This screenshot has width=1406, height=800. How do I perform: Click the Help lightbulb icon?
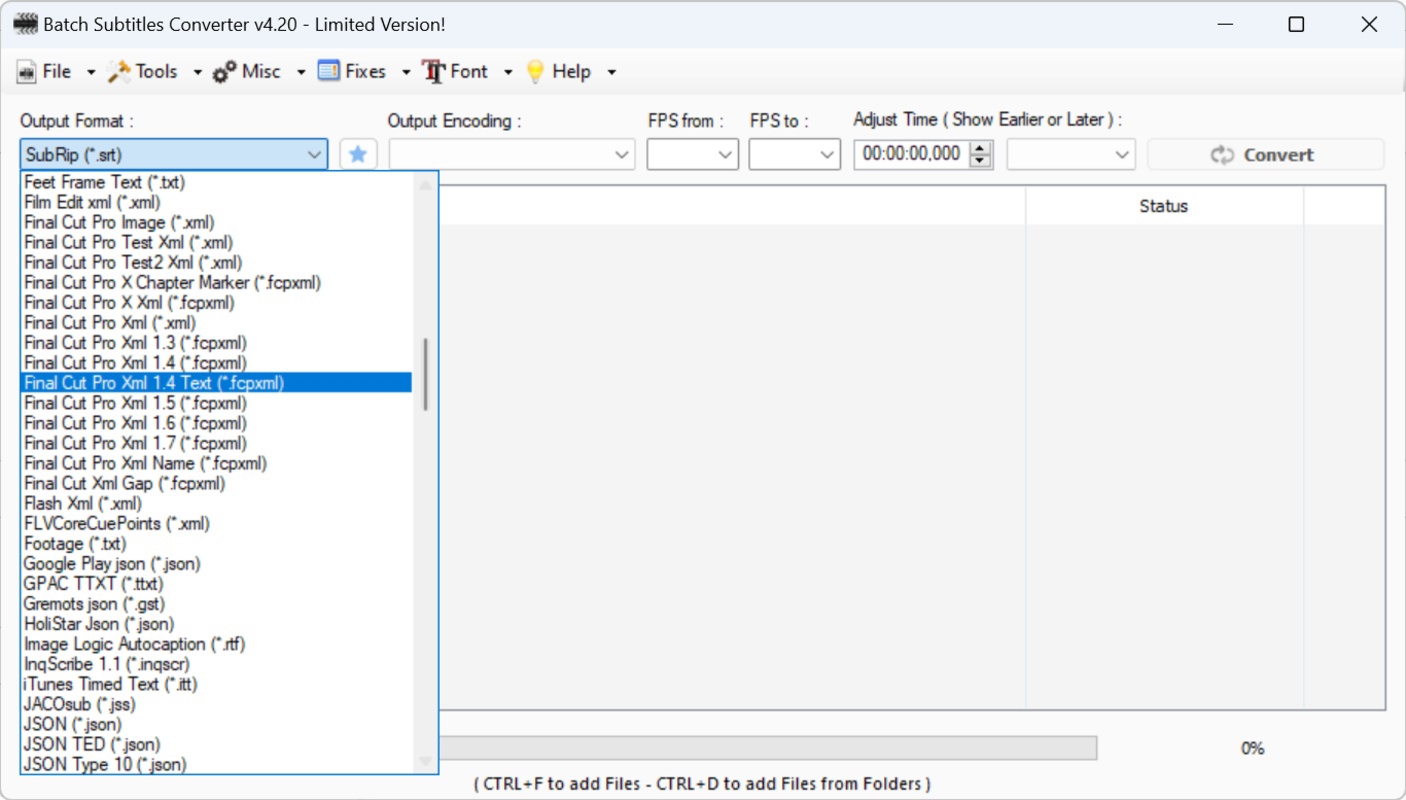coord(536,71)
